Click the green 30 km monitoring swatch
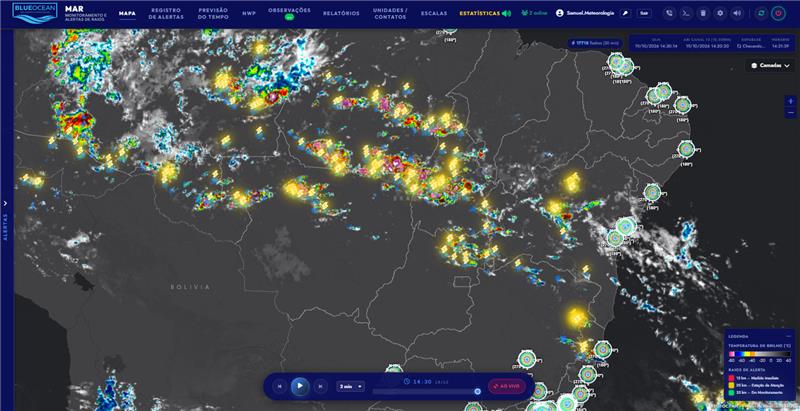The image size is (800, 411). pyautogui.click(x=731, y=394)
